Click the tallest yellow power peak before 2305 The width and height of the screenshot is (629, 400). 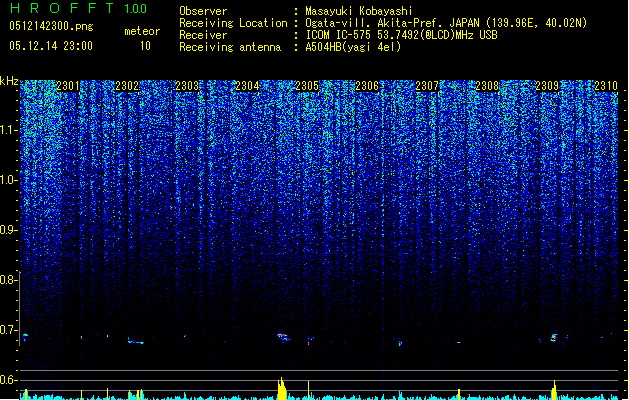tap(282, 388)
